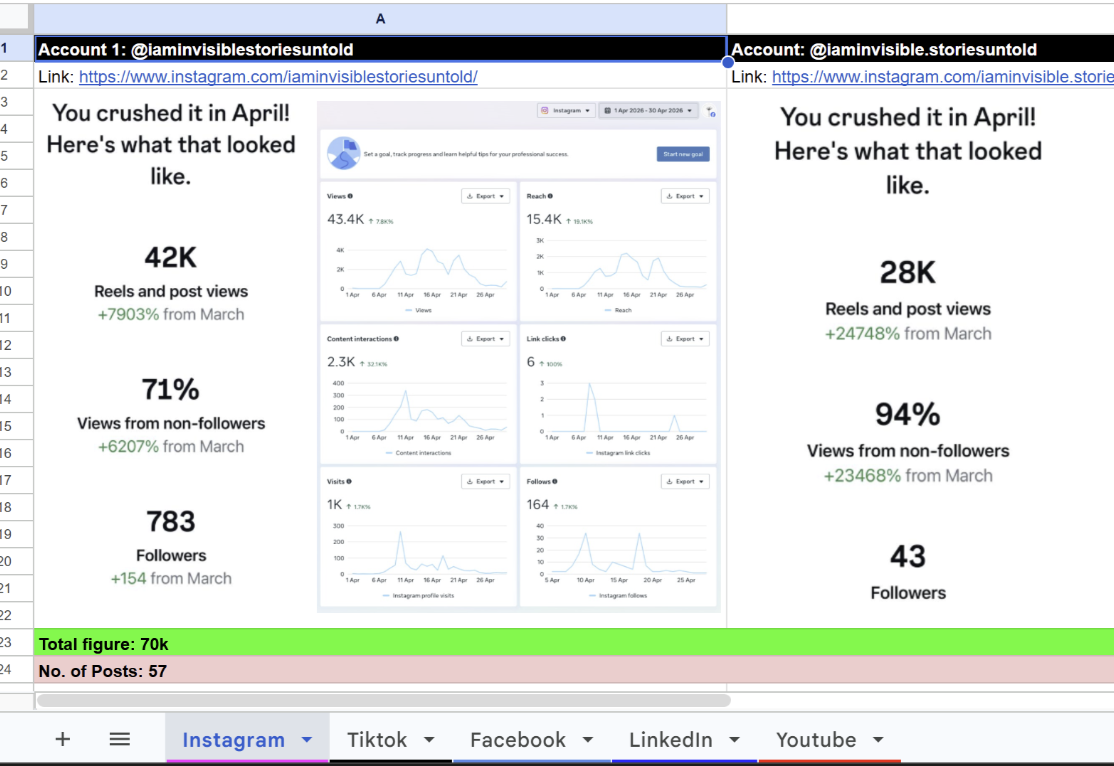Click the goal illustration icon in dashboard
Screen dimensions: 1114x766
[x=343, y=153]
